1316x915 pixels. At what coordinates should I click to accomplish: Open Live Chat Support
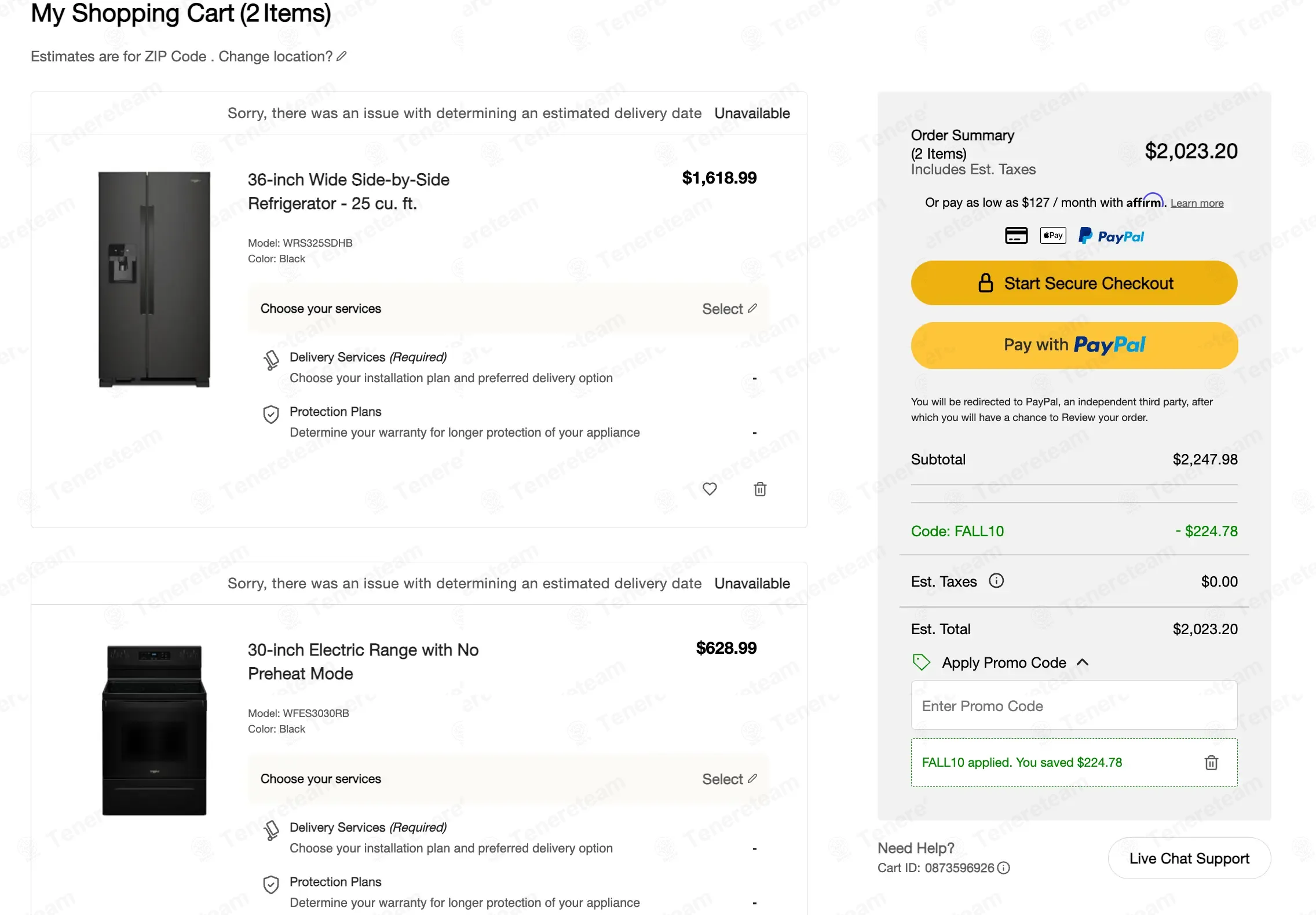coord(1189,858)
